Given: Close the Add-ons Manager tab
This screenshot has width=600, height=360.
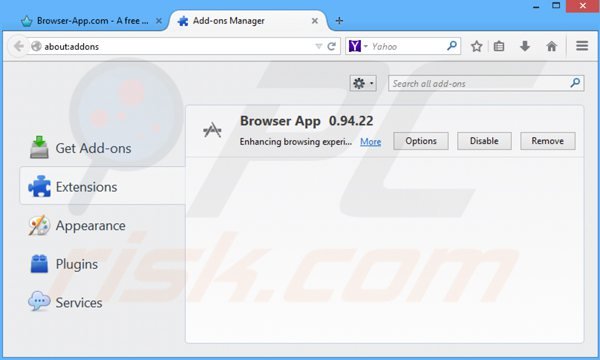Looking at the screenshot, I should pos(315,21).
